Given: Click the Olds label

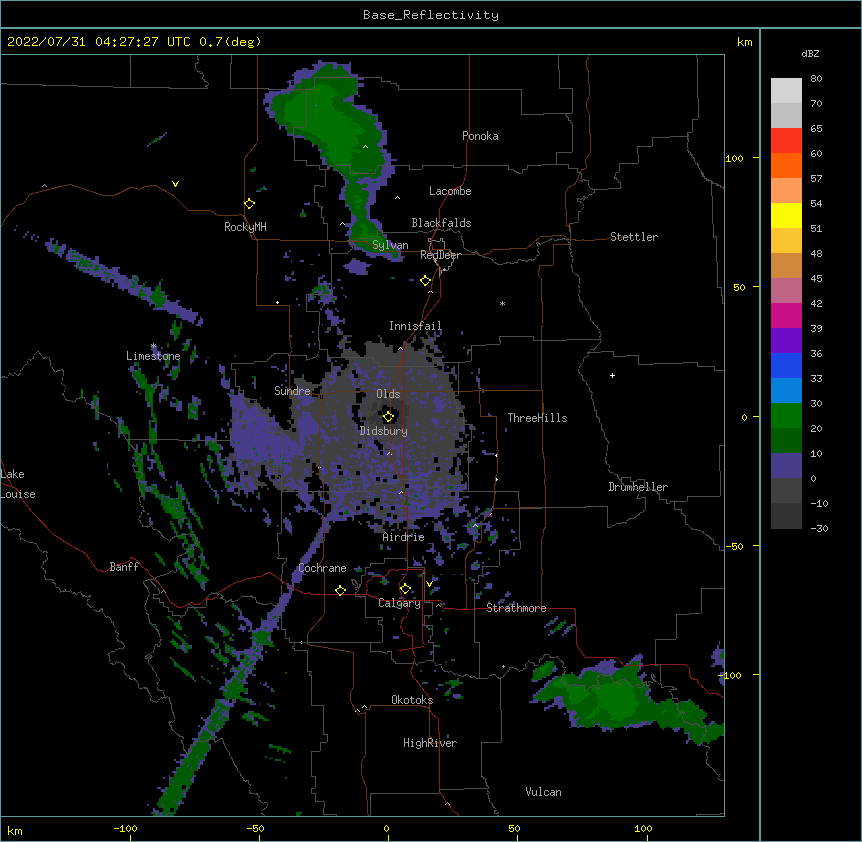Looking at the screenshot, I should [x=388, y=394].
